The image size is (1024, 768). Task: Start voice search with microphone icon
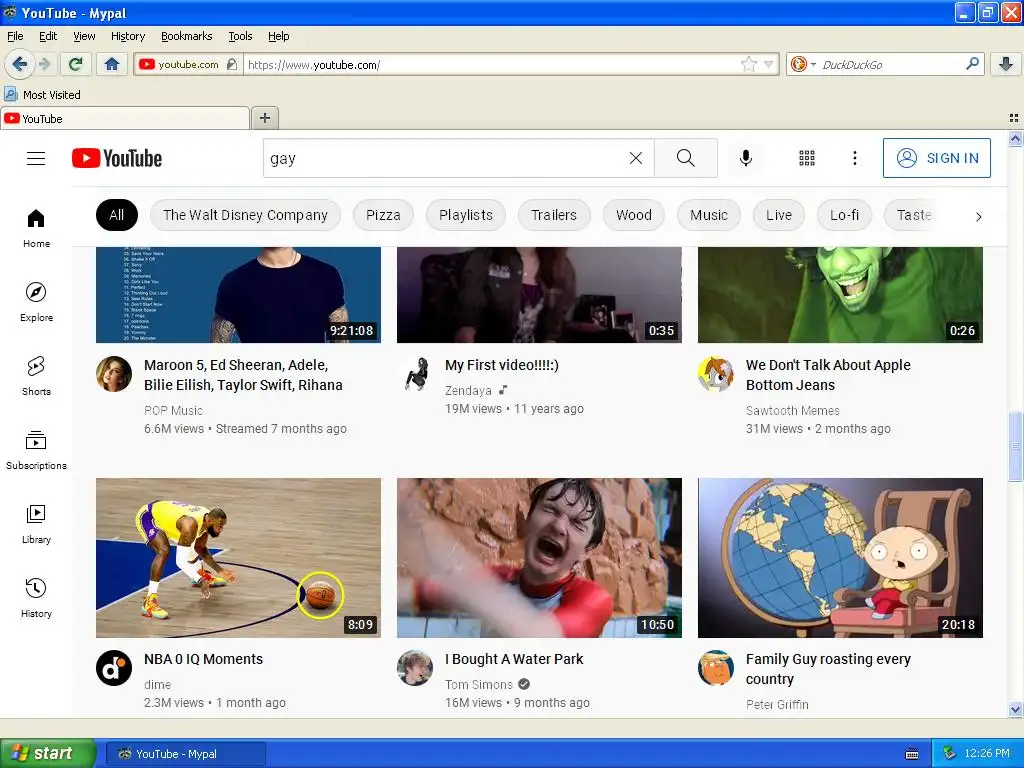746,158
